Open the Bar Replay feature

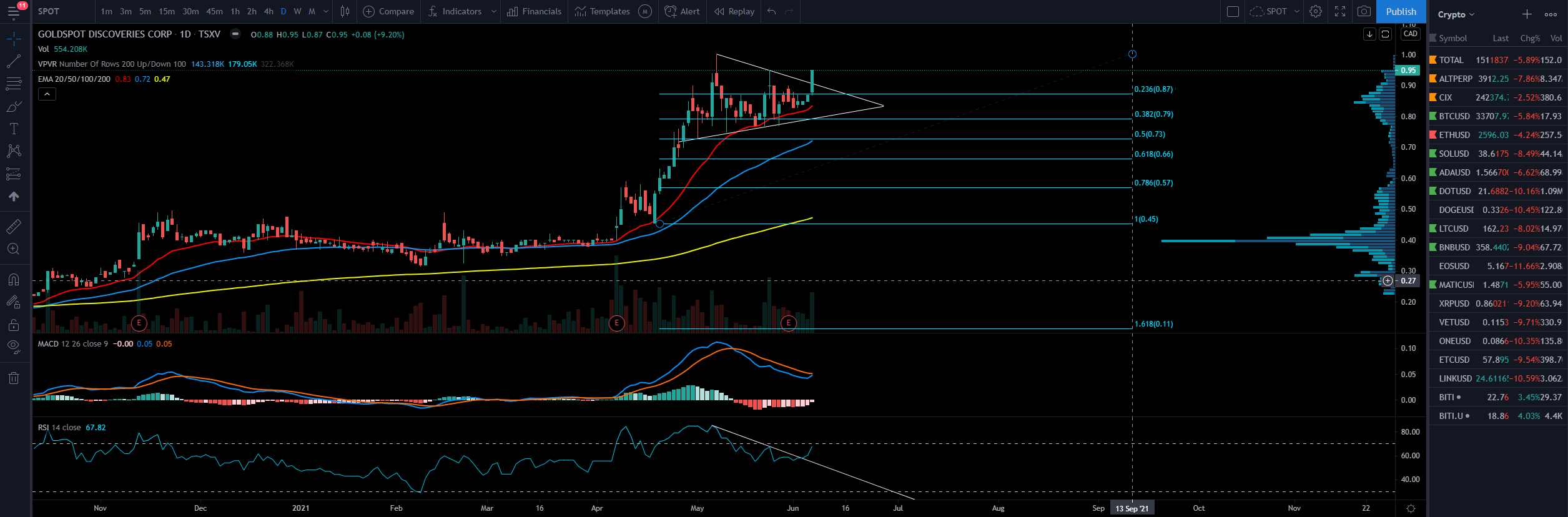[x=734, y=11]
